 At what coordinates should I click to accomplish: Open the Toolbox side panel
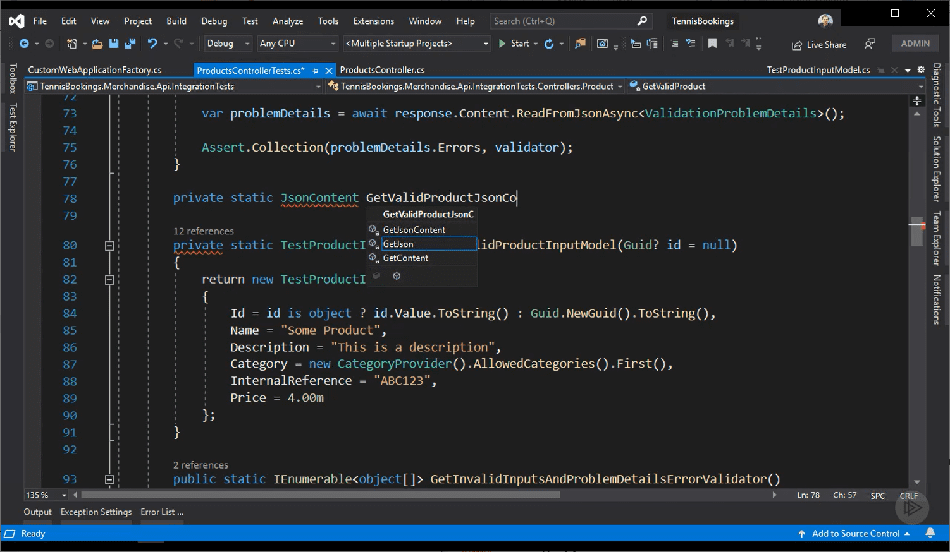[13, 78]
